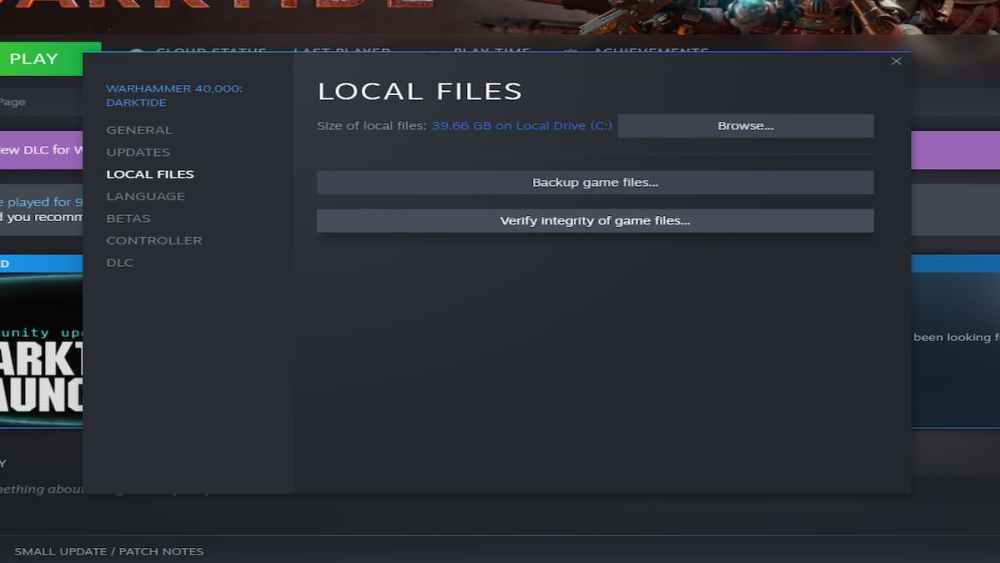Select the DLC section in the sidebar
Viewport: 1000px width, 563px height.
pyautogui.click(x=119, y=262)
